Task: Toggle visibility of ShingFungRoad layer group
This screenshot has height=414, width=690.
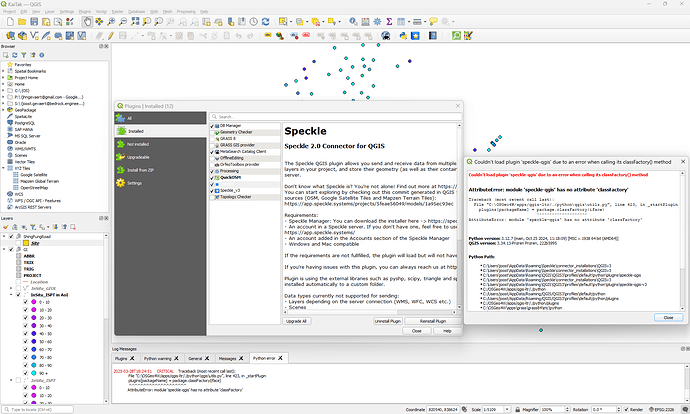Action: pyautogui.click(x=11, y=237)
